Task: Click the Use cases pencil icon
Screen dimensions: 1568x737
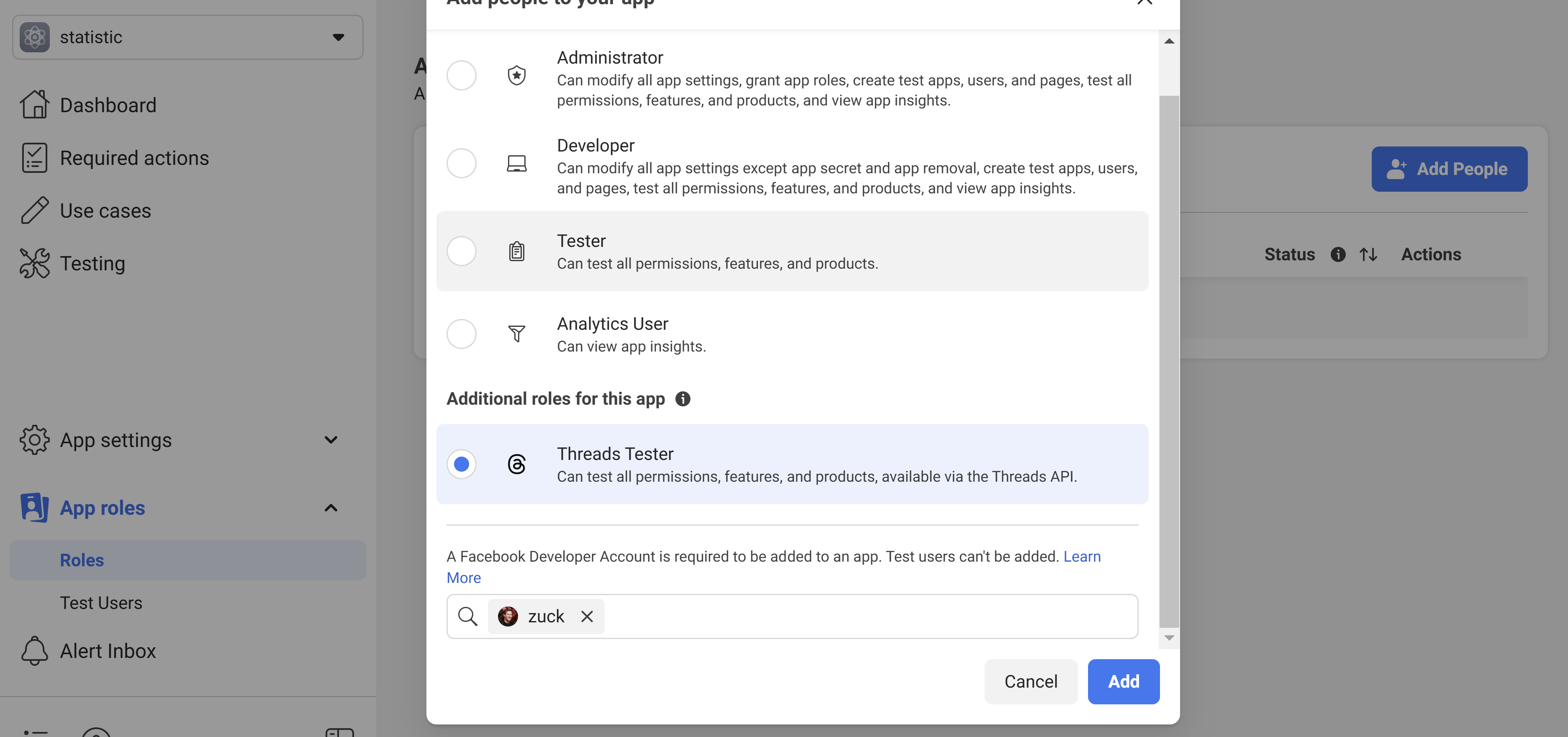Action: point(35,211)
